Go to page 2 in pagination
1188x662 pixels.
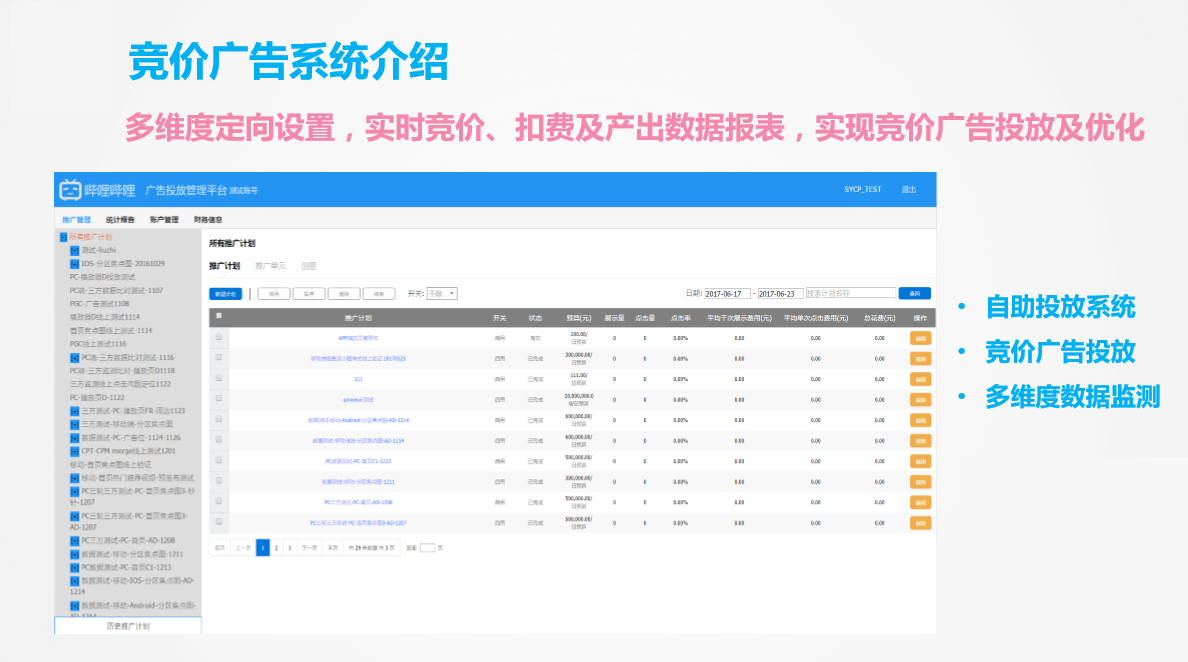276,548
